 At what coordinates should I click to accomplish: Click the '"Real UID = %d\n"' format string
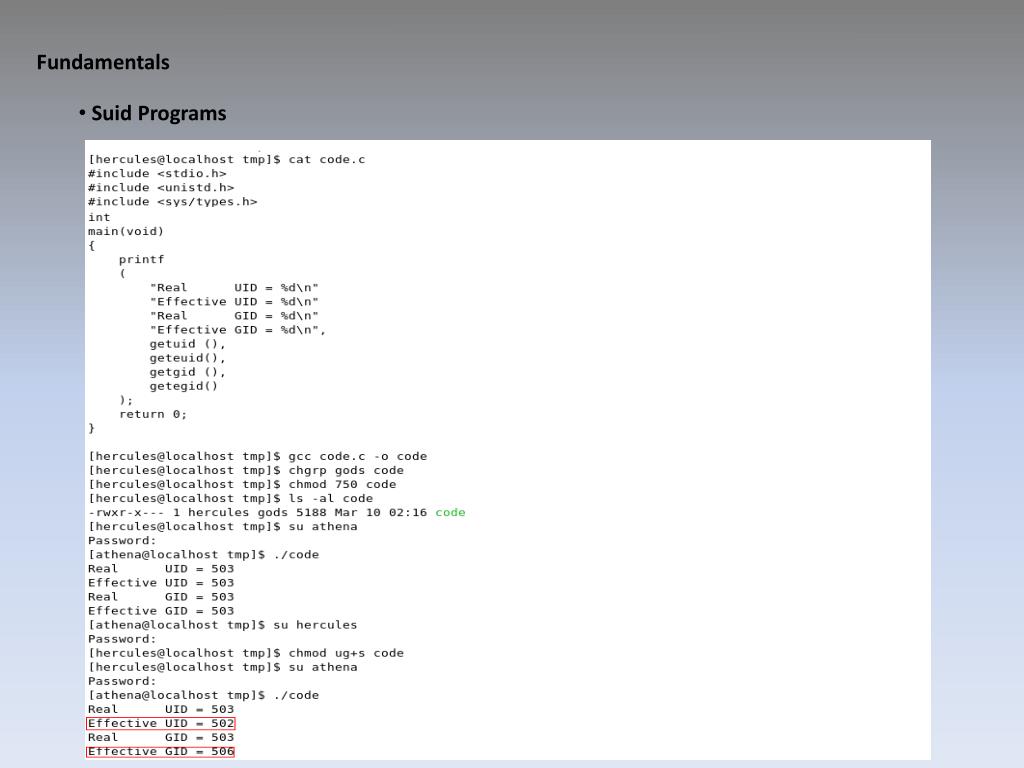coord(234,287)
